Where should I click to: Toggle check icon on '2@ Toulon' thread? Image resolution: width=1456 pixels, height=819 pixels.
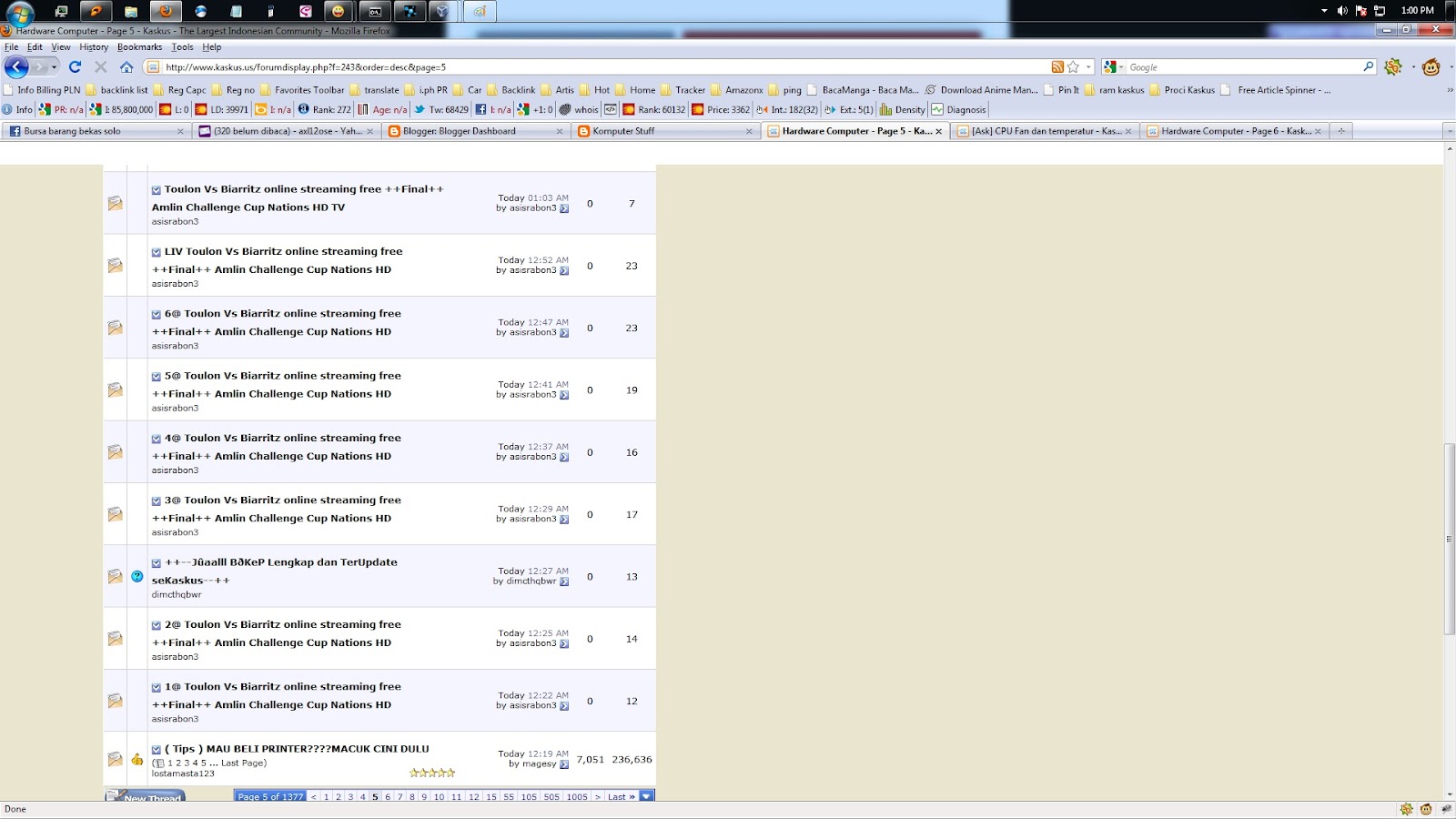click(157, 625)
